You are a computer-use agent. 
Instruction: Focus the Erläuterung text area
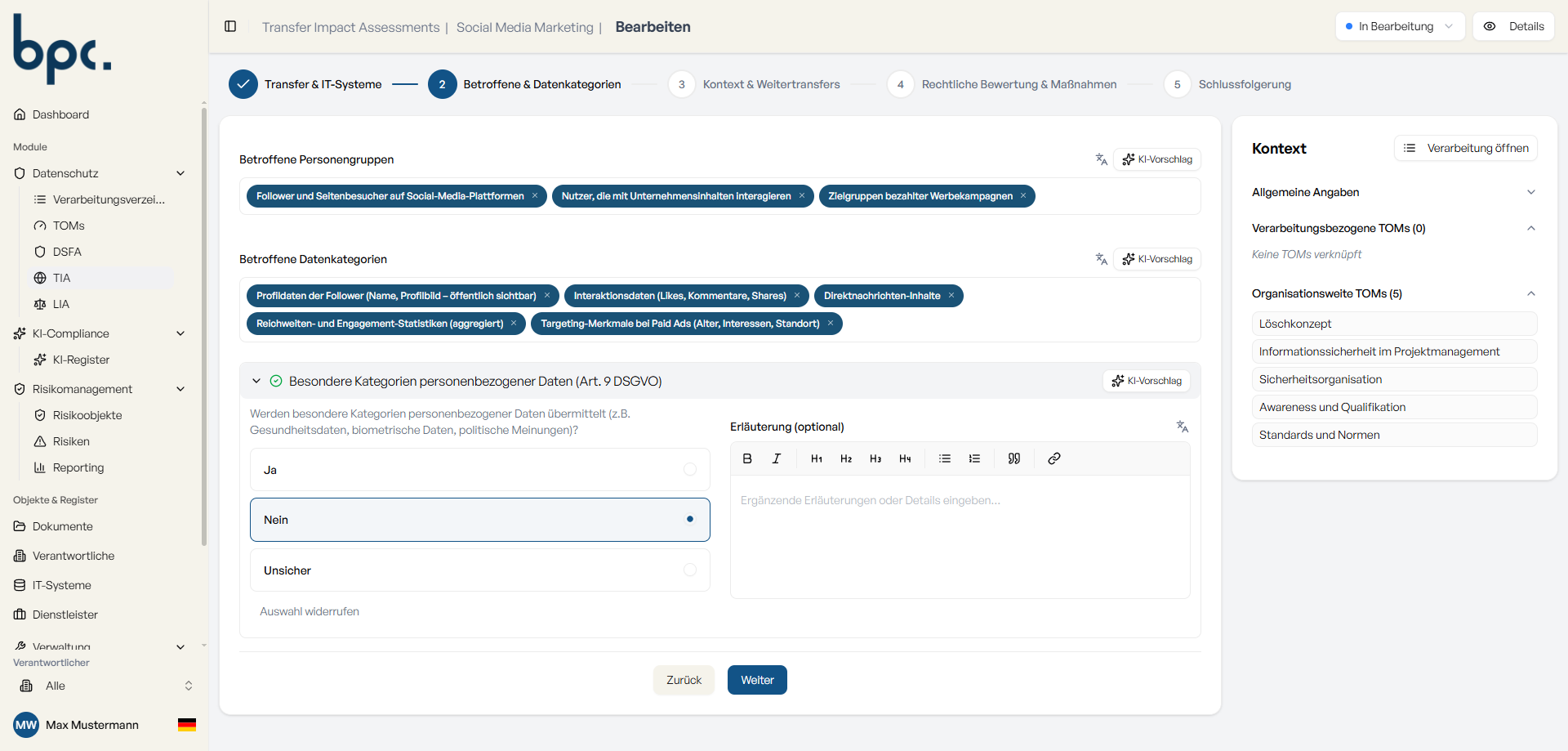coord(960,537)
